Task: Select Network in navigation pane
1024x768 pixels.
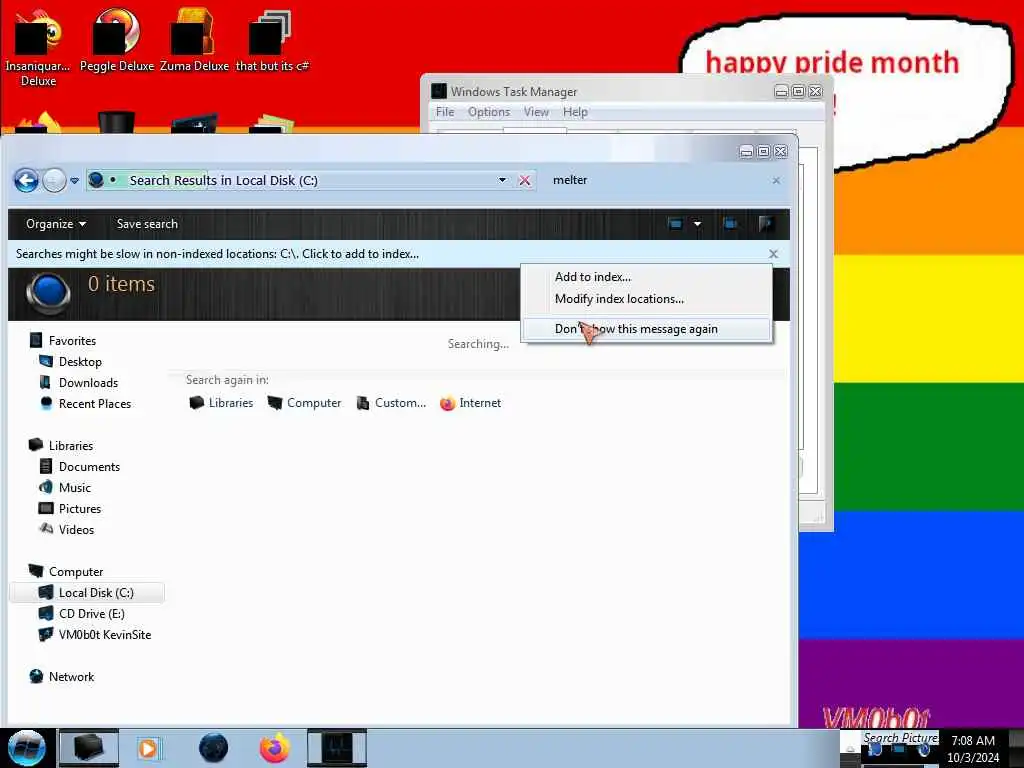Action: (62, 677)
